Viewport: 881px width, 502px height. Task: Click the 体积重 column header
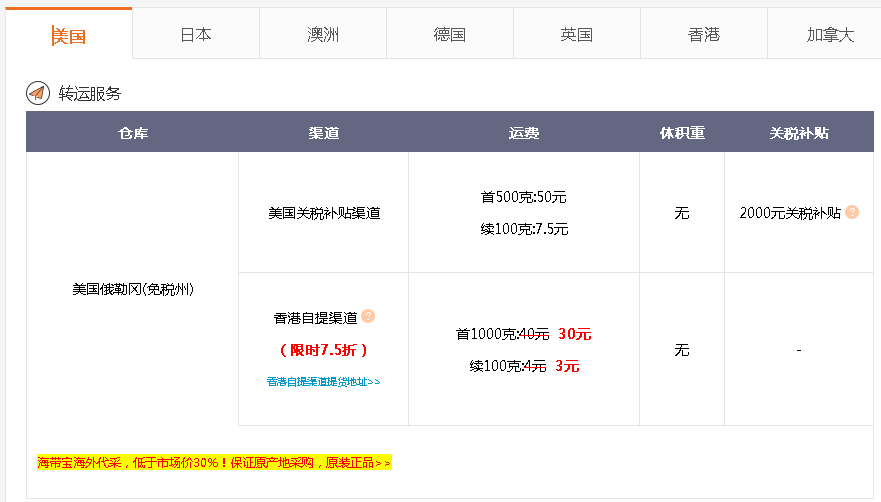(x=682, y=132)
